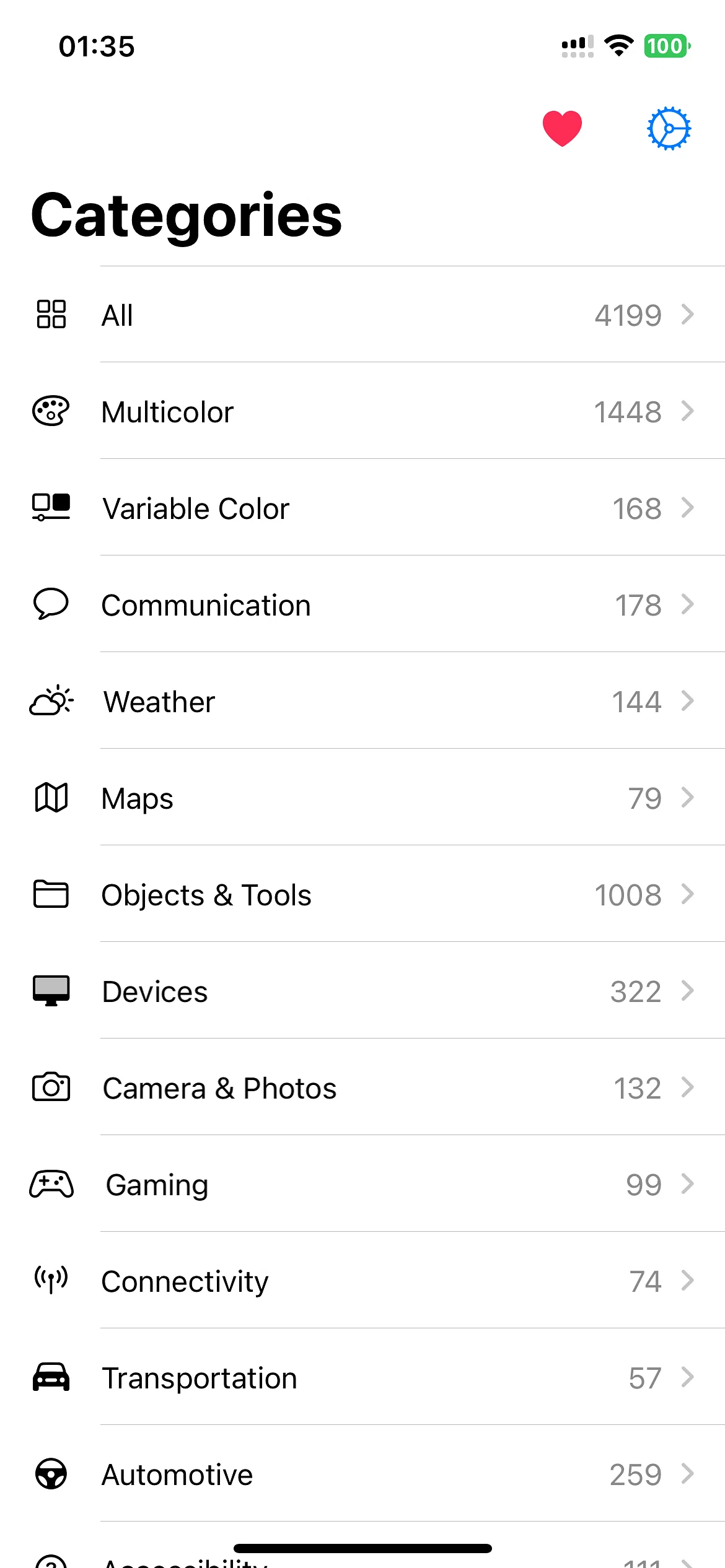
Task: Open the Variable Color category
Action: [196, 509]
